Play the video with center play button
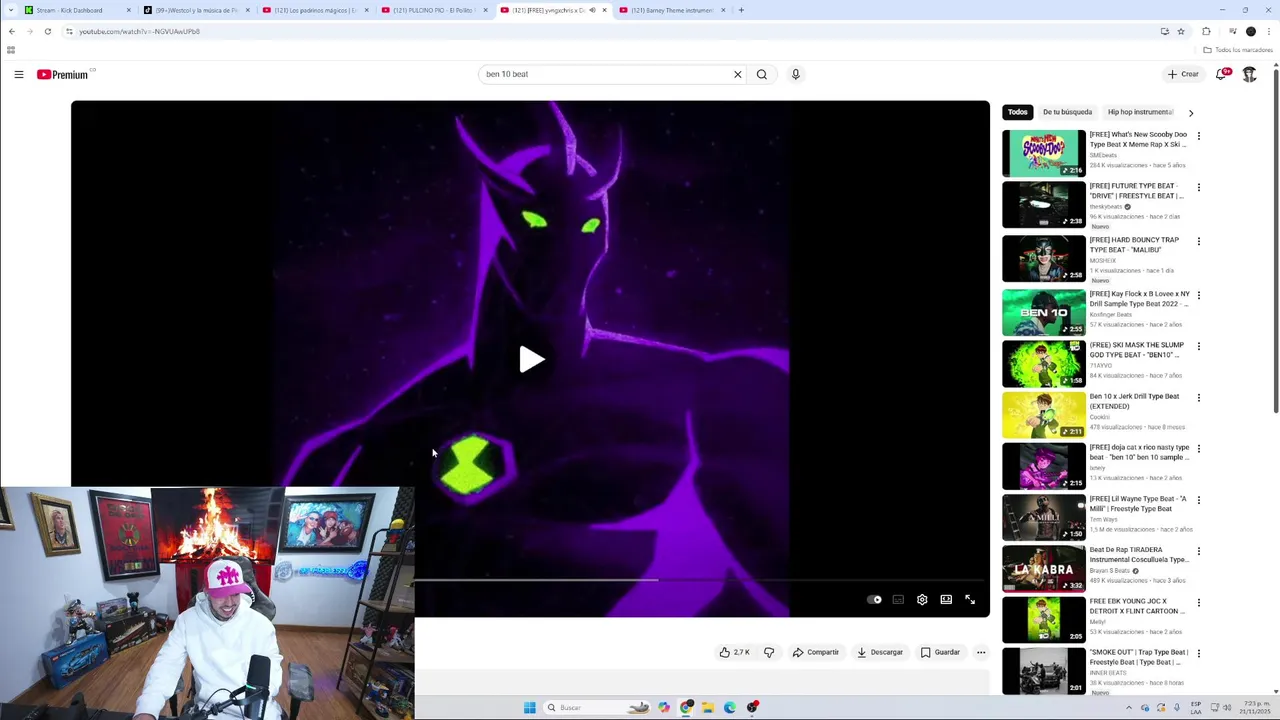The image size is (1280, 720). 531,360
